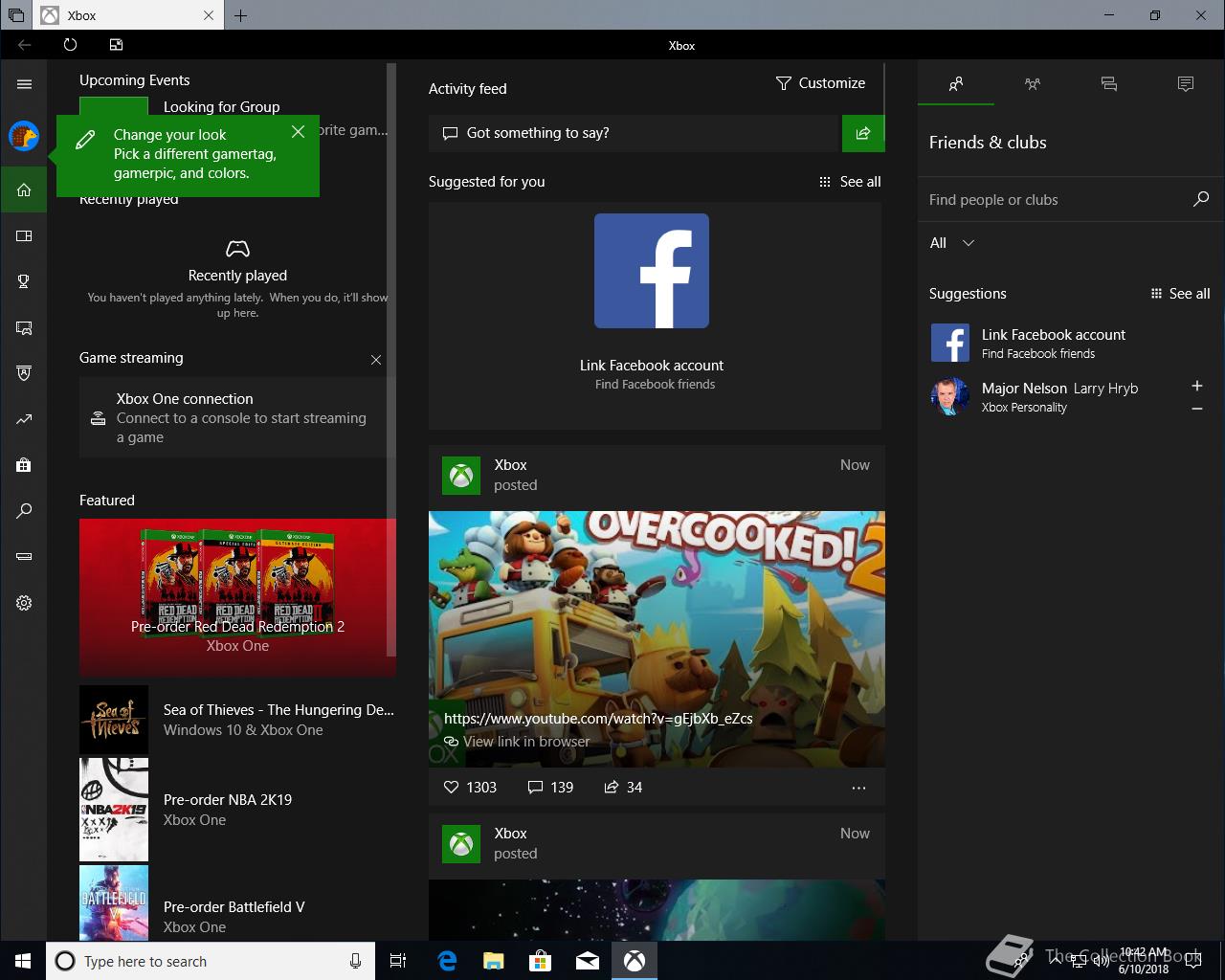Viewport: 1225px width, 980px height.
Task: Open Pre-order NBA 2K19 featured item
Action: 237,810
